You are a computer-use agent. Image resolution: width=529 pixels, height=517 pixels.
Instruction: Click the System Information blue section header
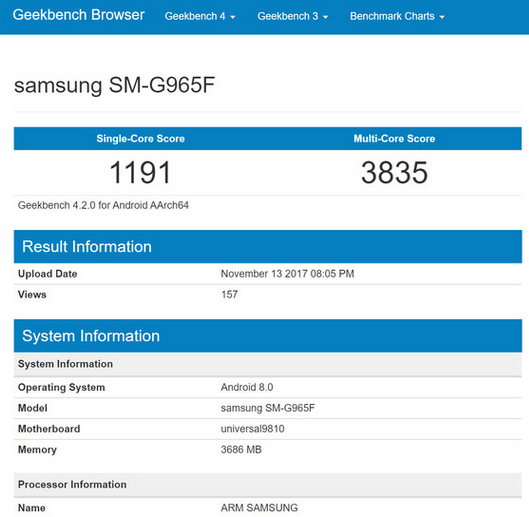coord(268,336)
